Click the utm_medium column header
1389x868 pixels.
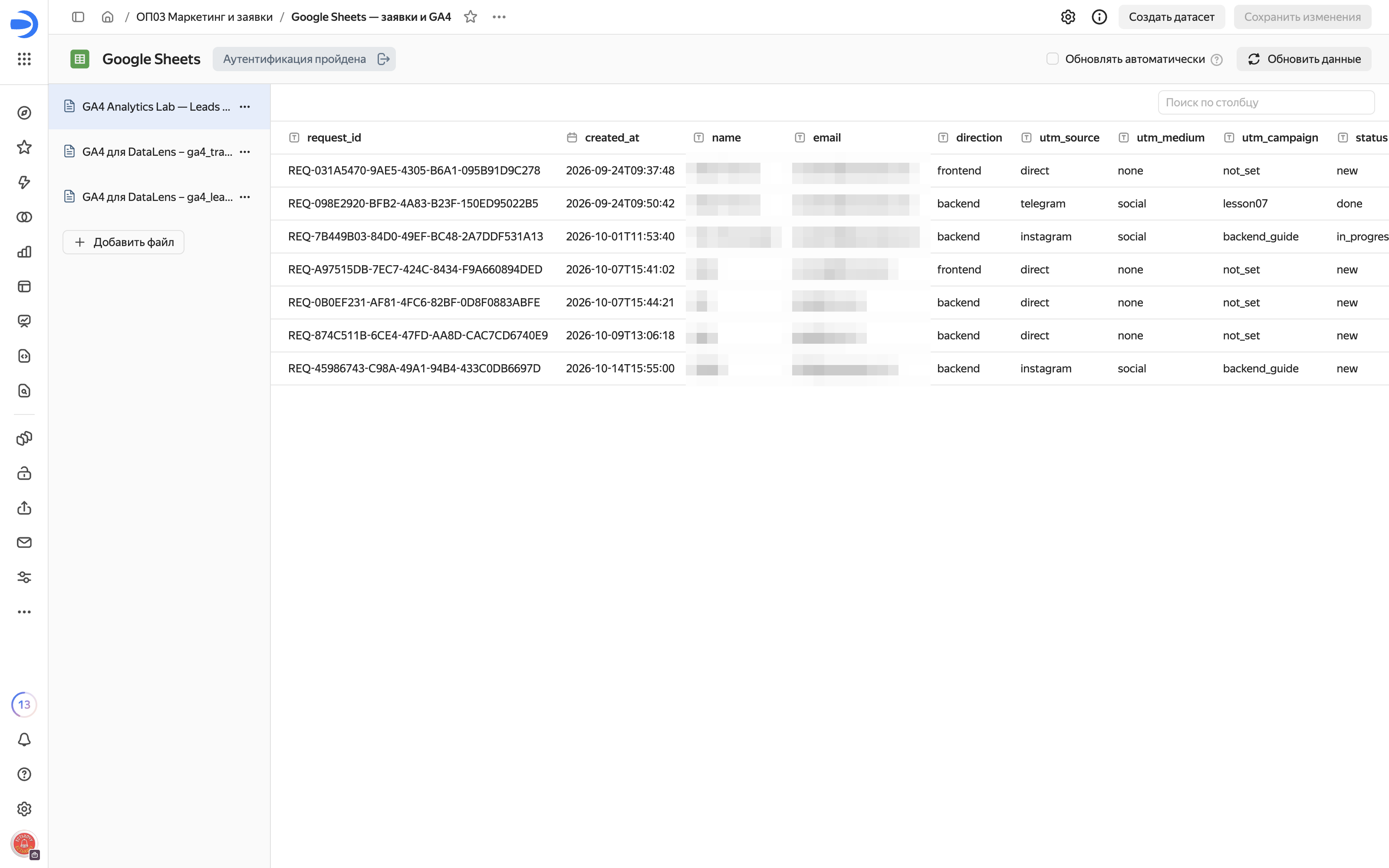pos(1170,137)
